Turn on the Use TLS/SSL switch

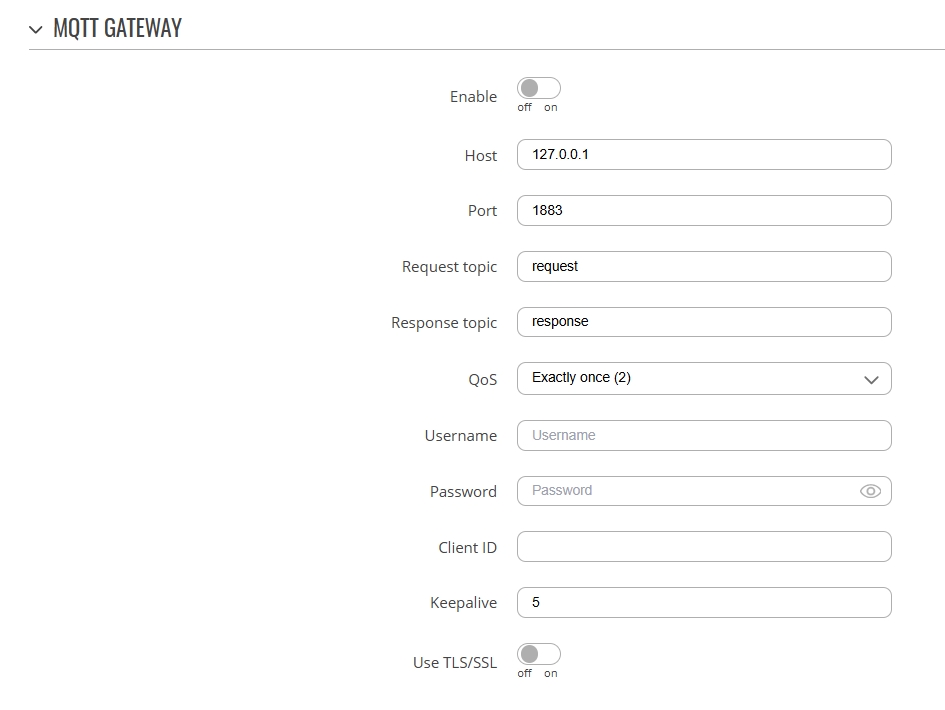click(538, 654)
